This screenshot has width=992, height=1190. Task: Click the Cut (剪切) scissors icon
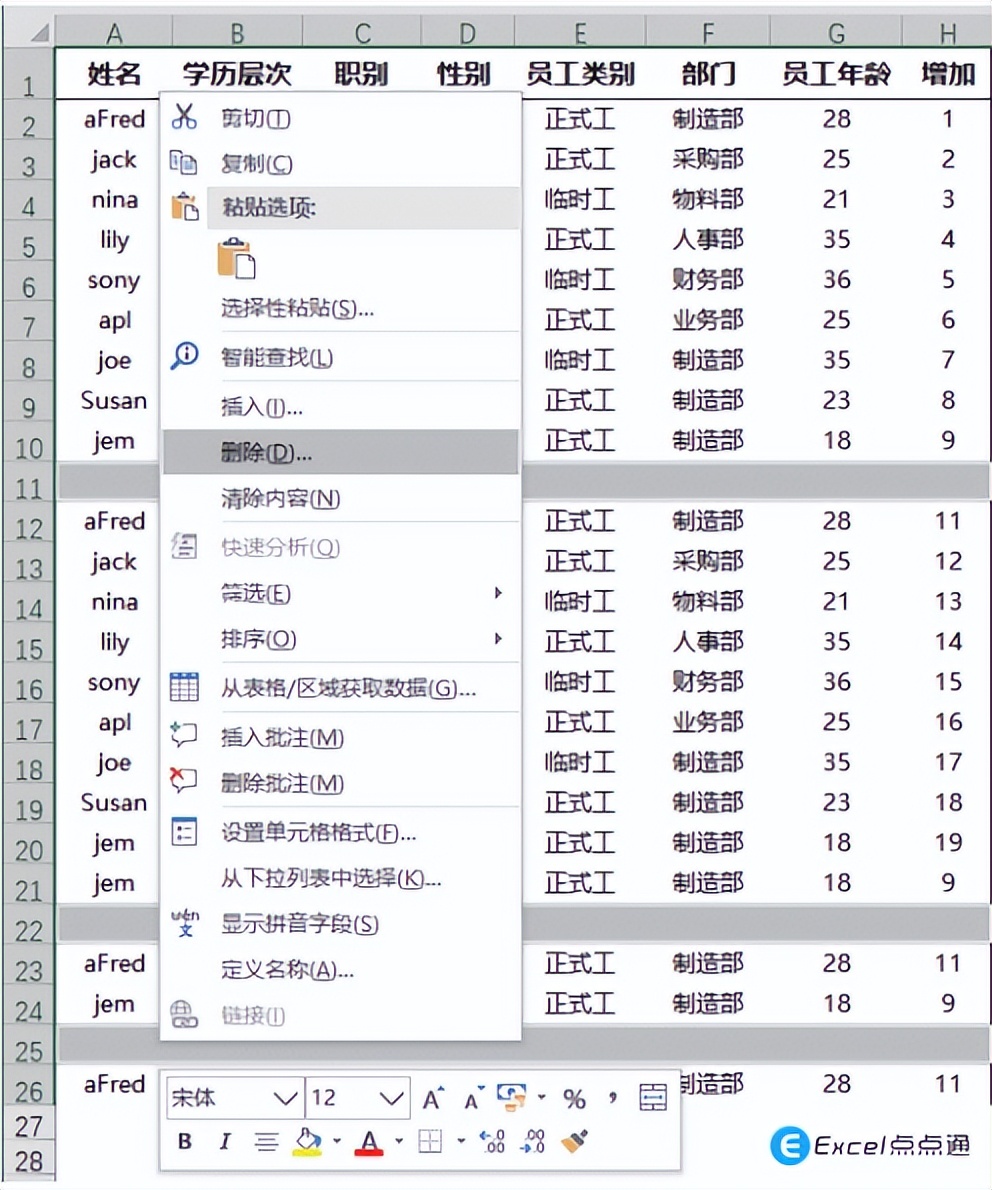184,117
